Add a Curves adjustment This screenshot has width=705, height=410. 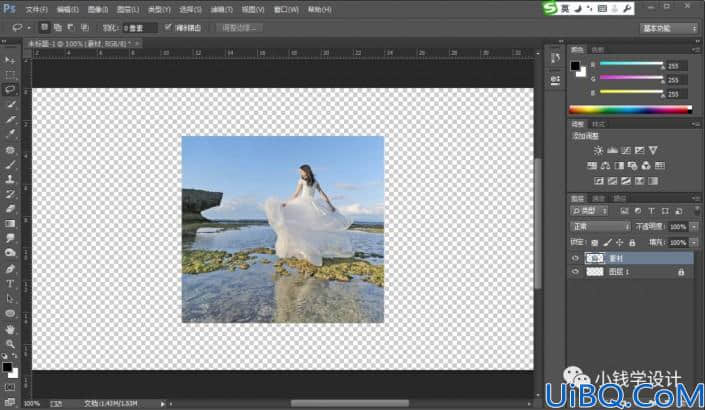[x=625, y=150]
